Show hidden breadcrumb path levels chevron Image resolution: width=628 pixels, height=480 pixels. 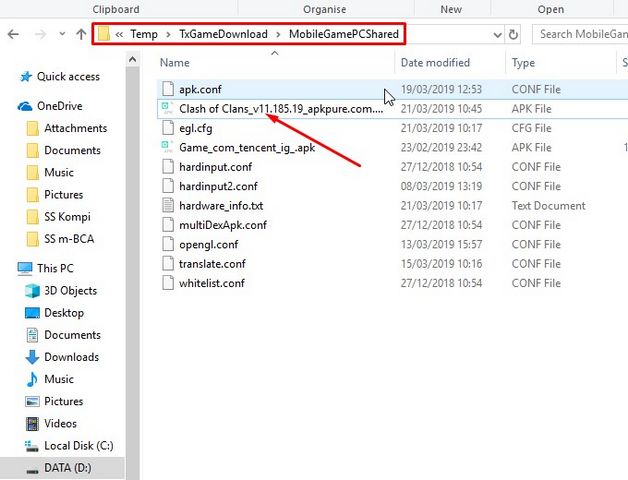coord(119,34)
